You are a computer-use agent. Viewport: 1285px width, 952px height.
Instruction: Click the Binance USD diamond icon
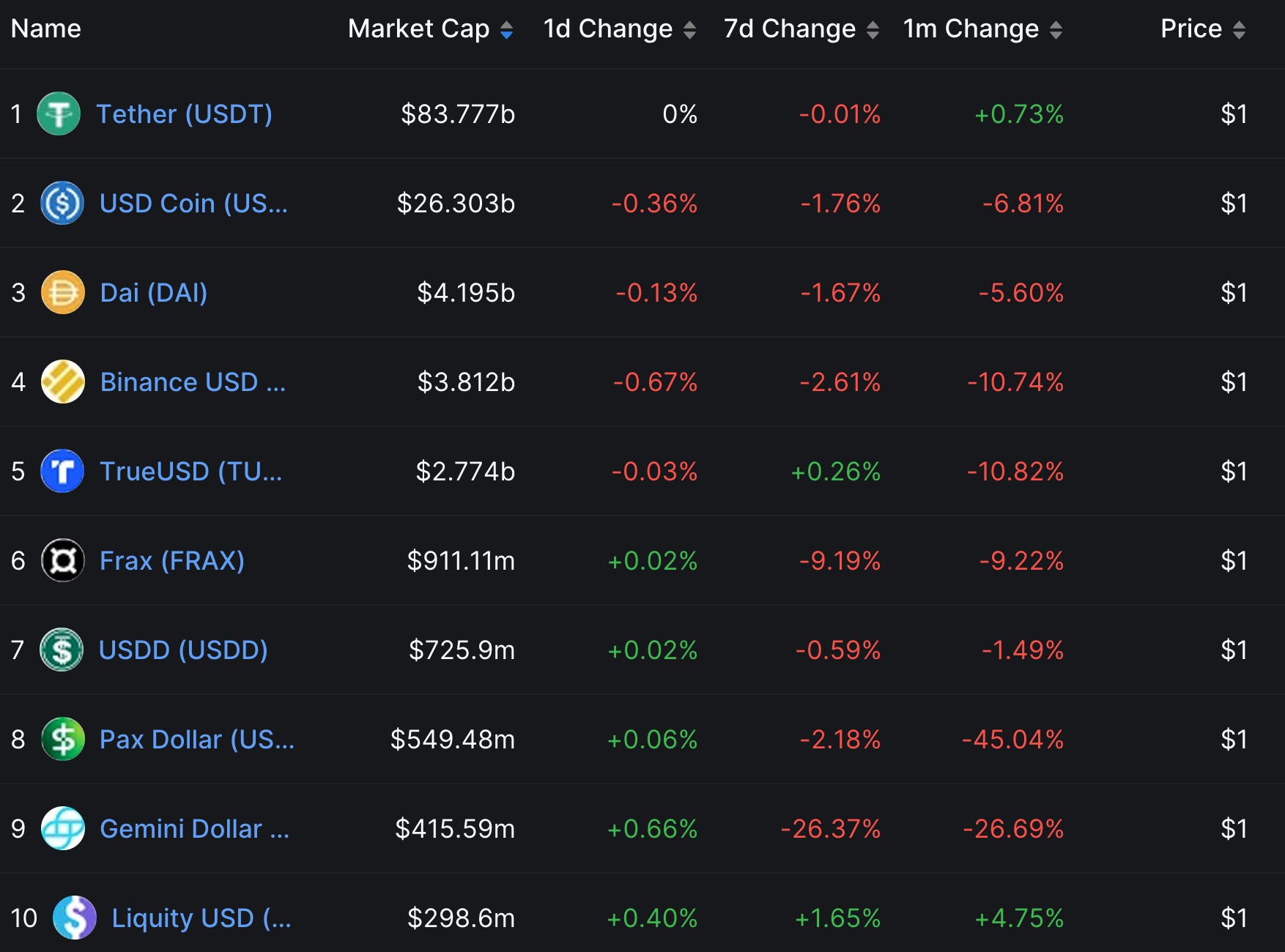[x=62, y=382]
